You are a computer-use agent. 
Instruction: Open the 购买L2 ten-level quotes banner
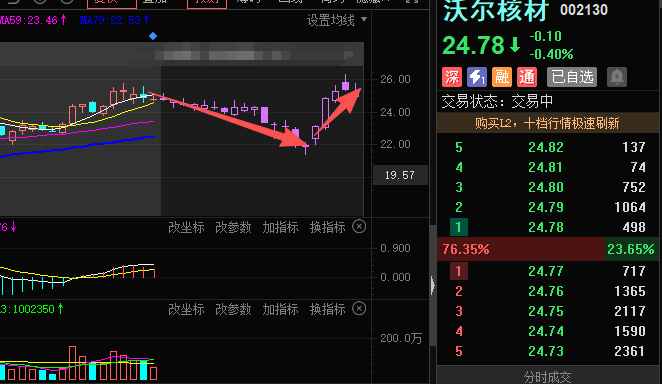point(547,123)
